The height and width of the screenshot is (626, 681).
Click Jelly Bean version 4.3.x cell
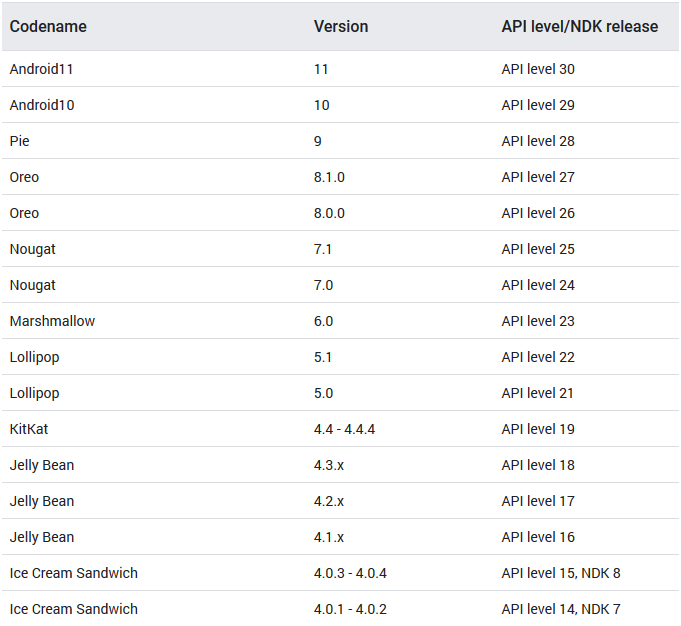pos(329,465)
